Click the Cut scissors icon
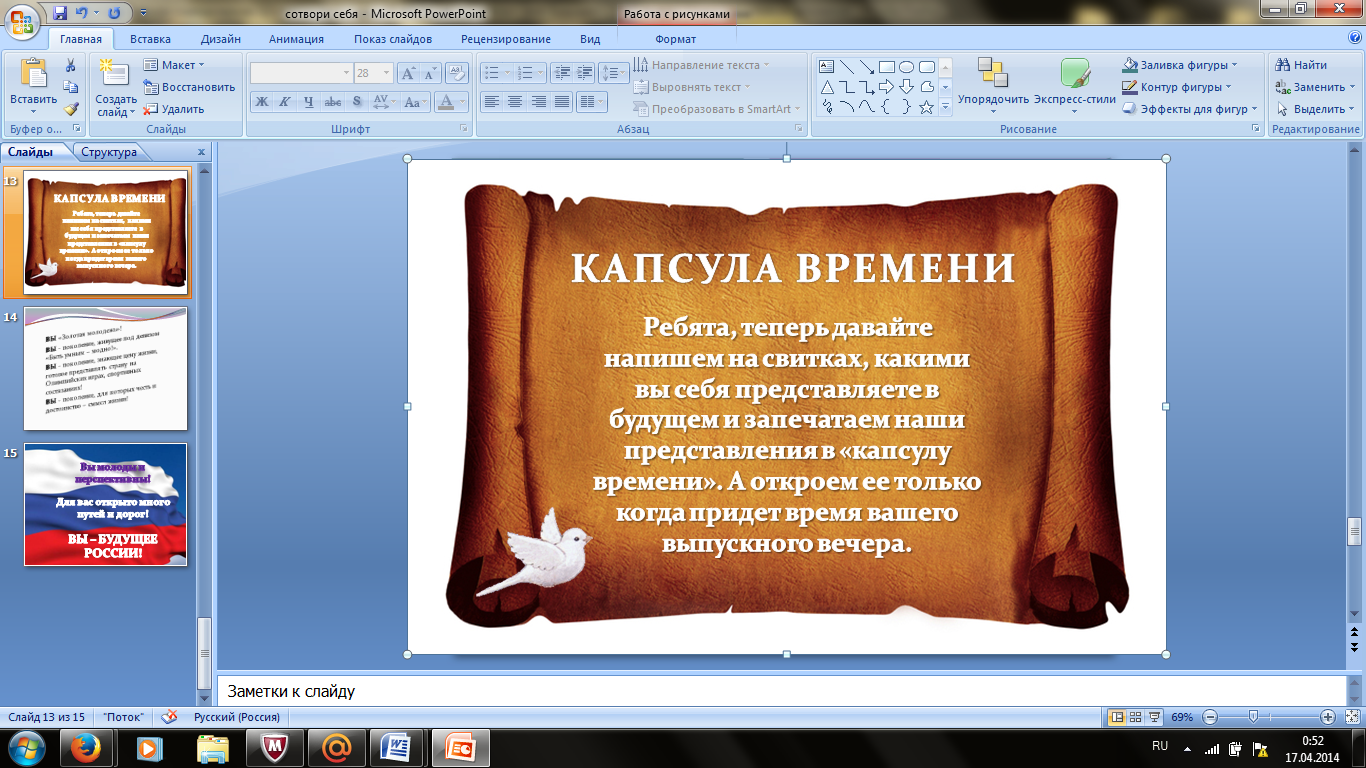 pos(71,65)
